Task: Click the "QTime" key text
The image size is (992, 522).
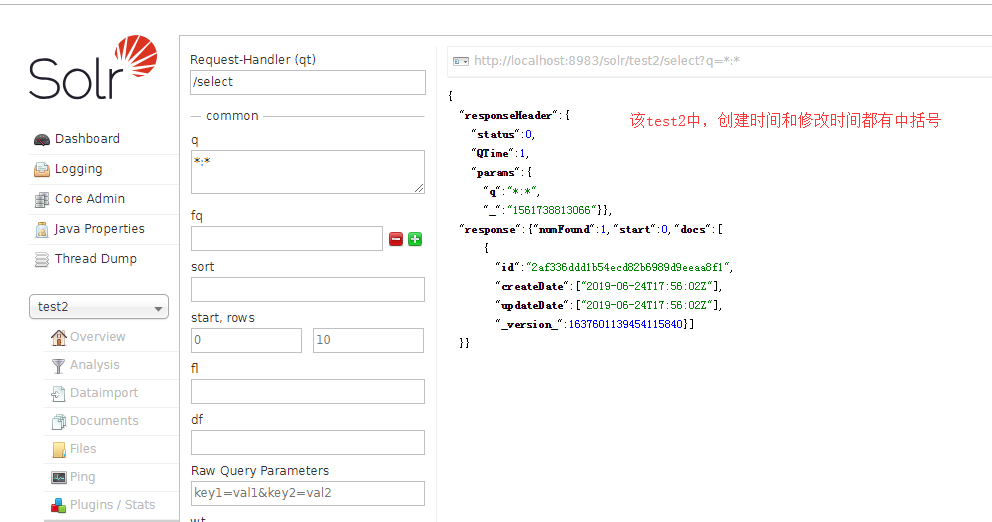Action: pyautogui.click(x=492, y=153)
